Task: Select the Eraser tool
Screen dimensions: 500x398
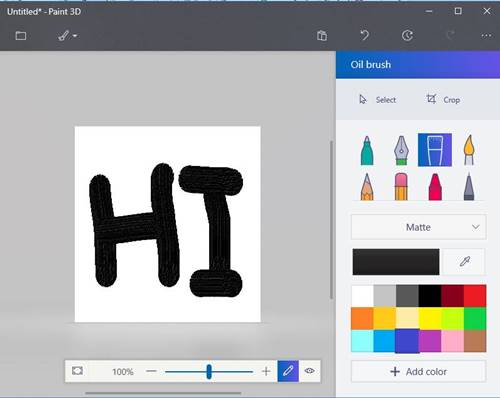Action: pos(401,186)
